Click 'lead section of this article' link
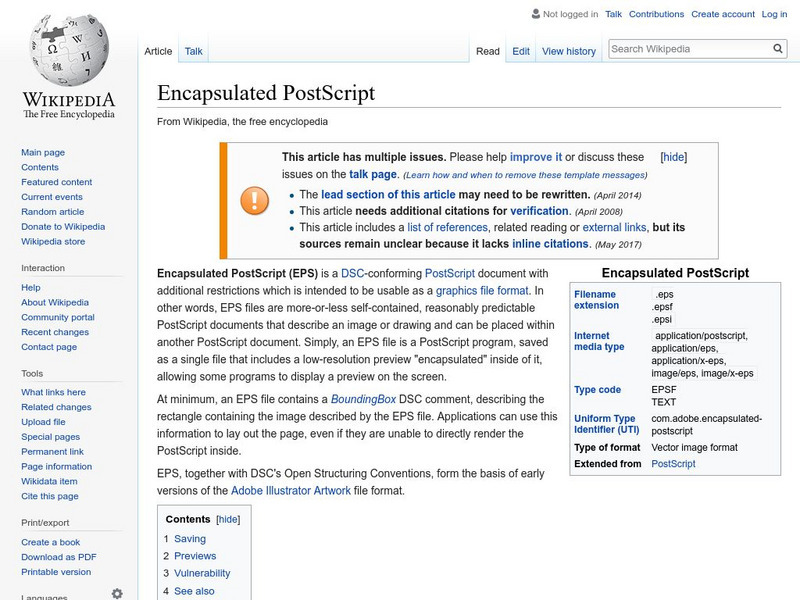The height and width of the screenshot is (600, 800). 388,194
